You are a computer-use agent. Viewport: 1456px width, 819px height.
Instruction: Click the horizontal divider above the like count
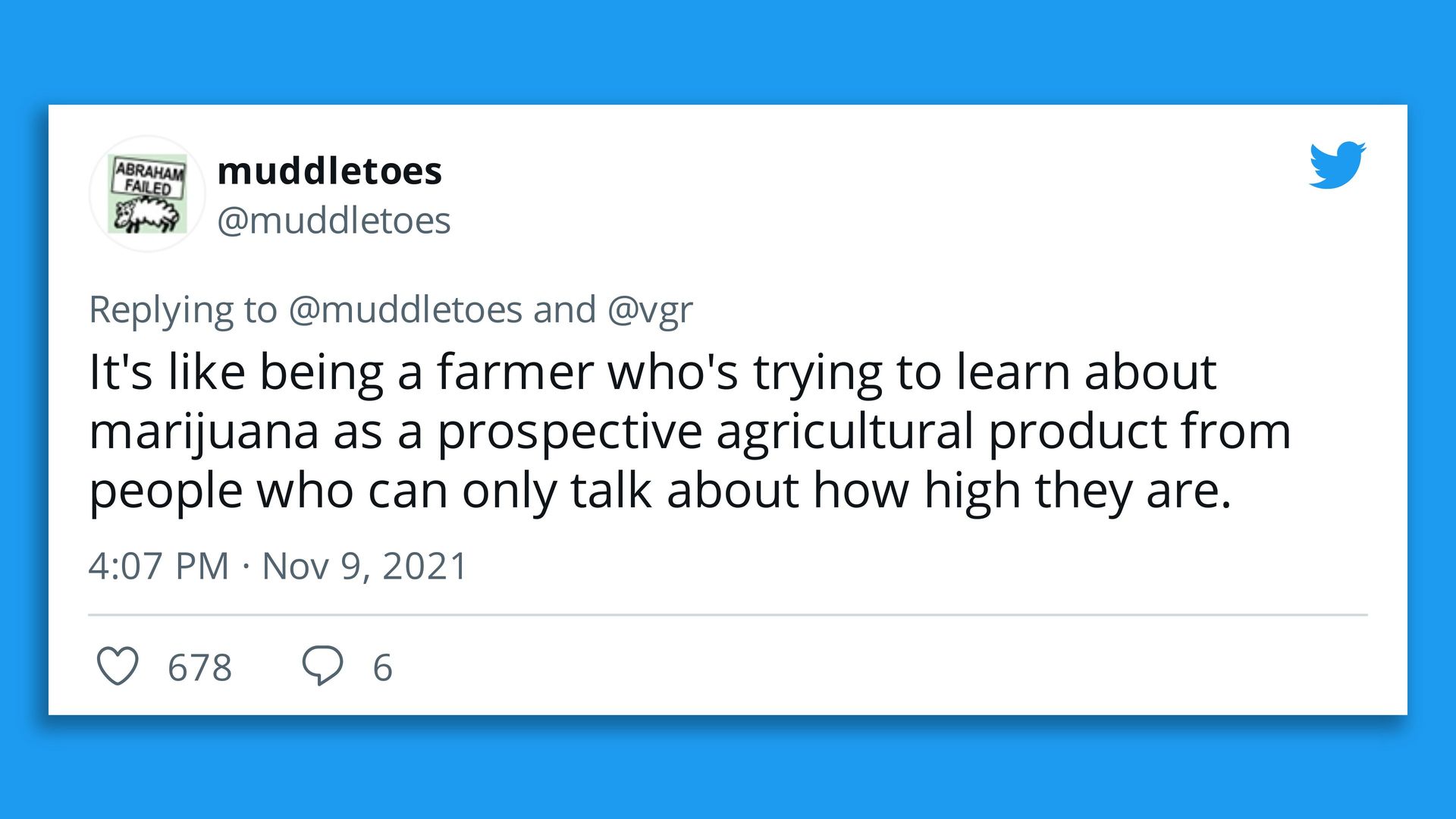coord(728,614)
